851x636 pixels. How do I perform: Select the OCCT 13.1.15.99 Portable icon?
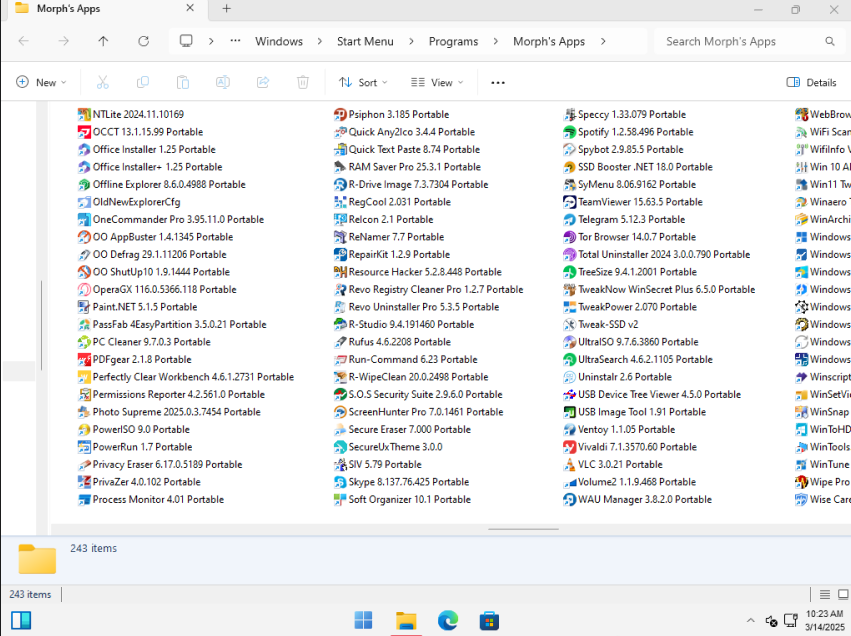84,132
